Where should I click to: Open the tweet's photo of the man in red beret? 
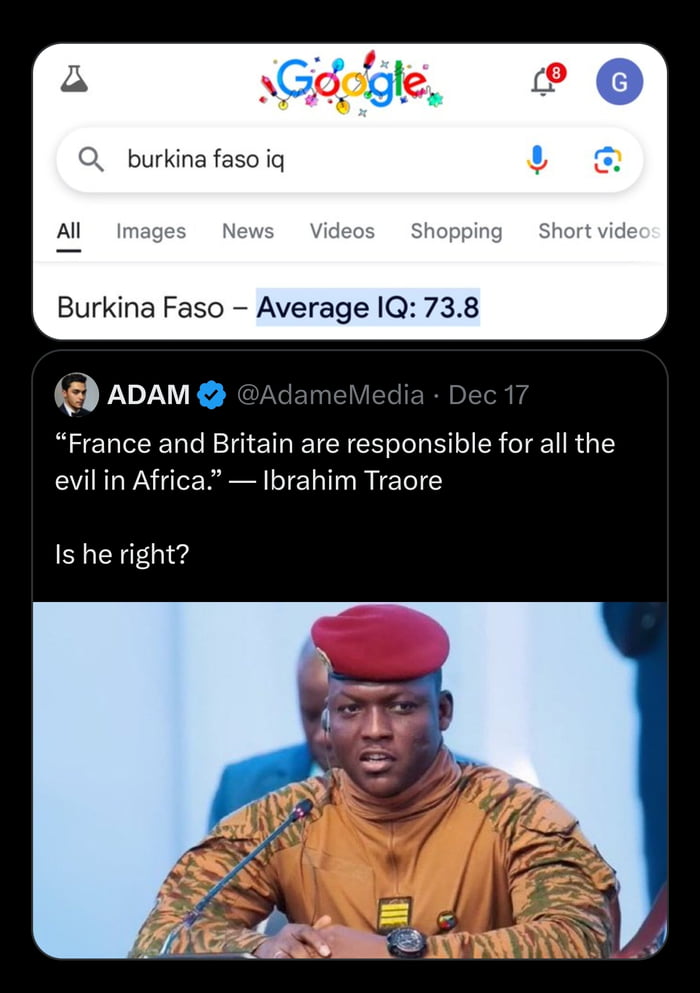tap(350, 780)
